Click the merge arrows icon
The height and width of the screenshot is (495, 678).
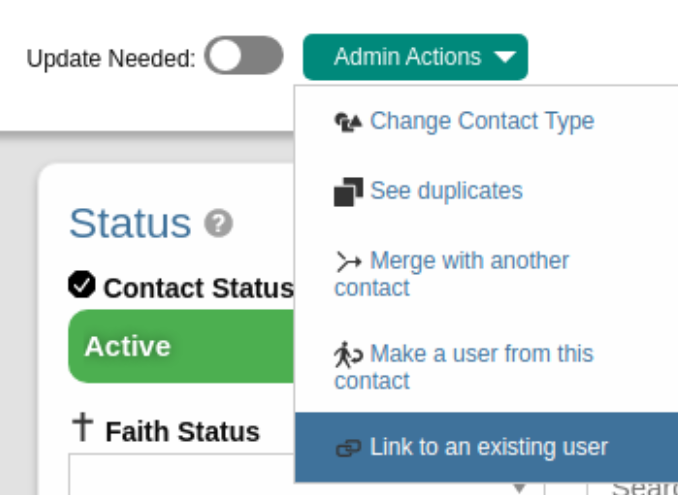click(348, 262)
